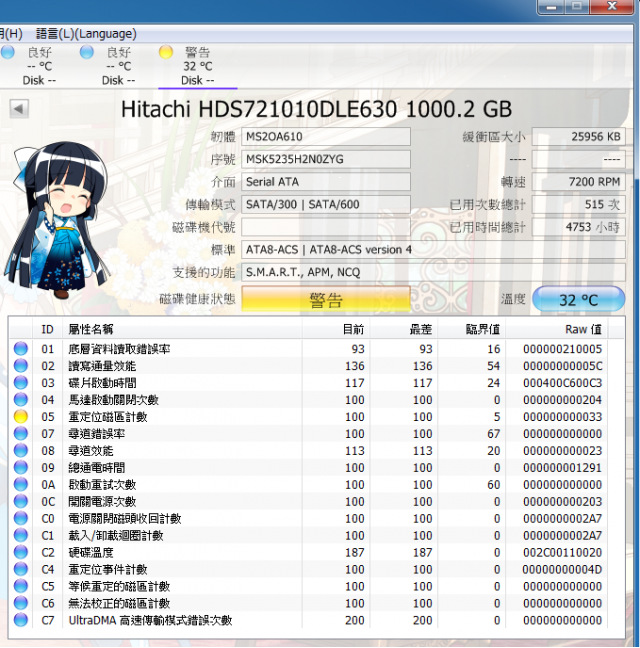
Task: Click the power on count value 515 次
Action: tap(578, 205)
